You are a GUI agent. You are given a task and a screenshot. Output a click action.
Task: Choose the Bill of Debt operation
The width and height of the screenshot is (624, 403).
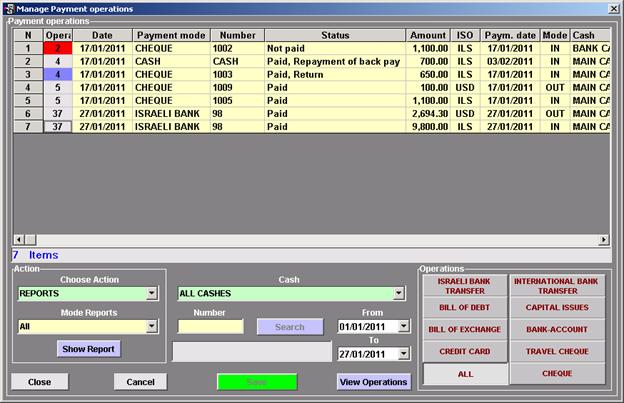465,307
